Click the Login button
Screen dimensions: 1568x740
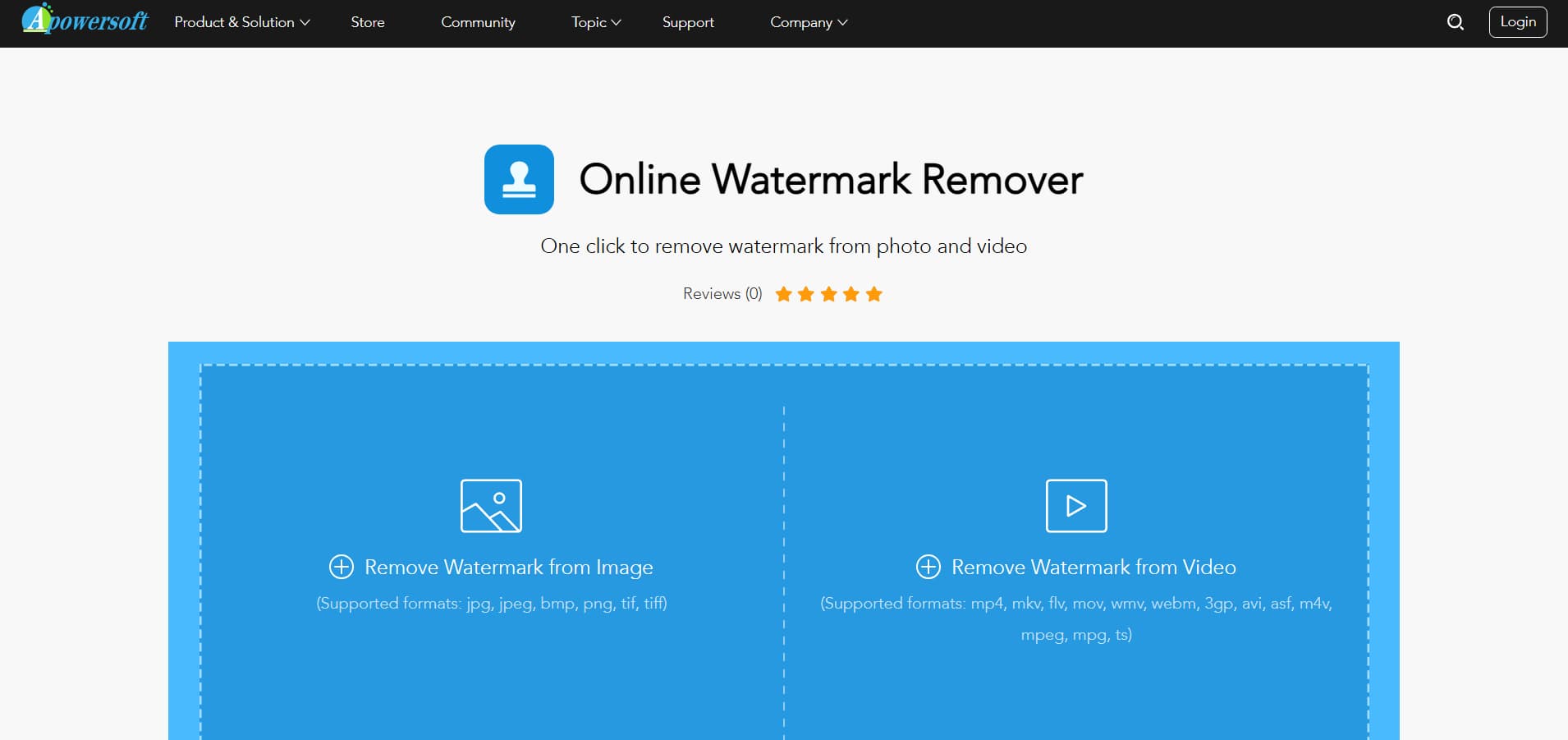coord(1518,22)
